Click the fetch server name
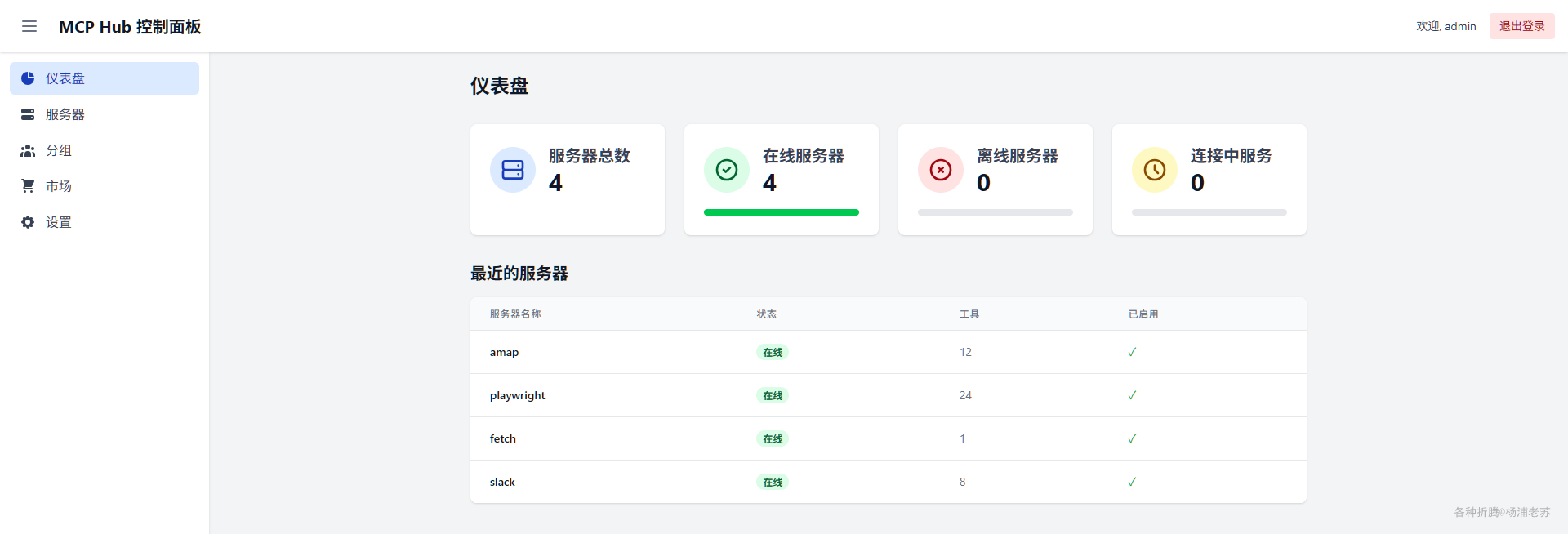Image resolution: width=1568 pixels, height=534 pixels. pos(503,438)
